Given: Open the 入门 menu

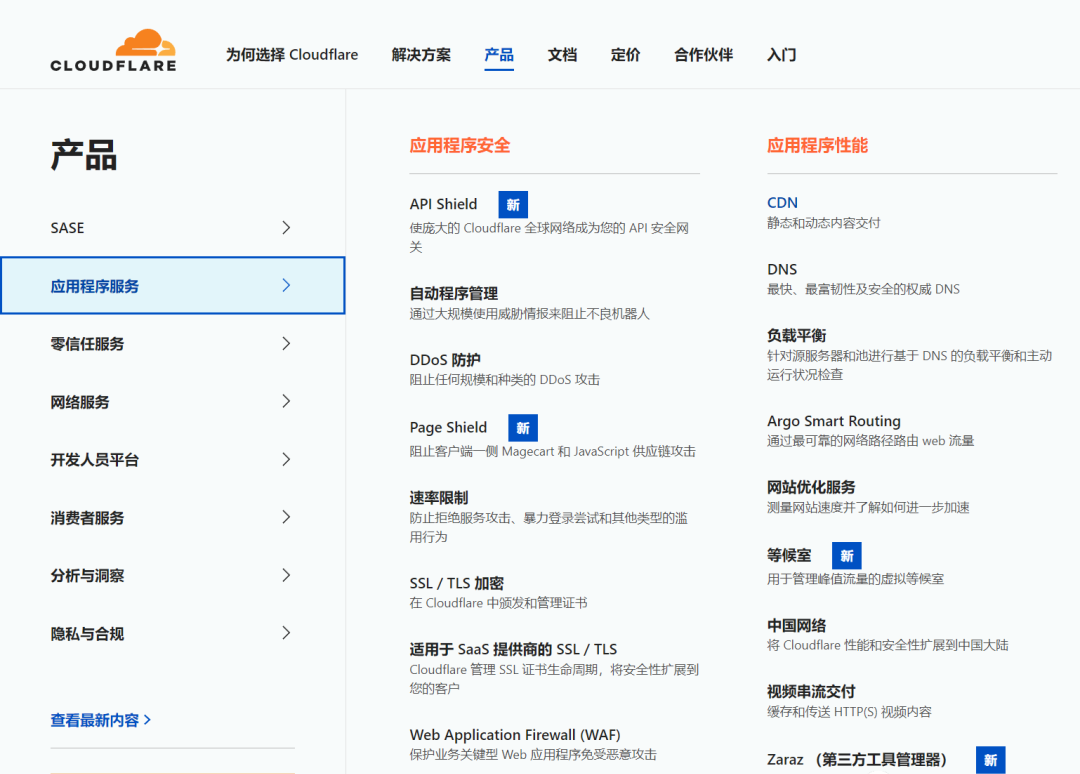Looking at the screenshot, I should click(x=782, y=54).
